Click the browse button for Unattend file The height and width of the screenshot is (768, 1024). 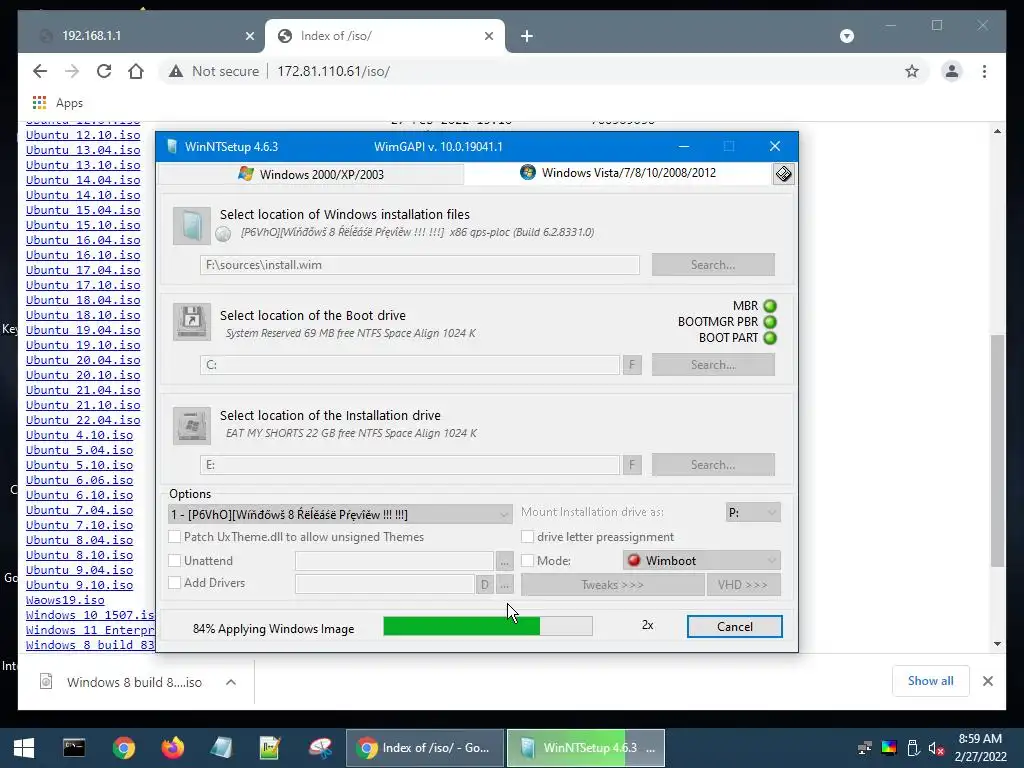pos(504,561)
